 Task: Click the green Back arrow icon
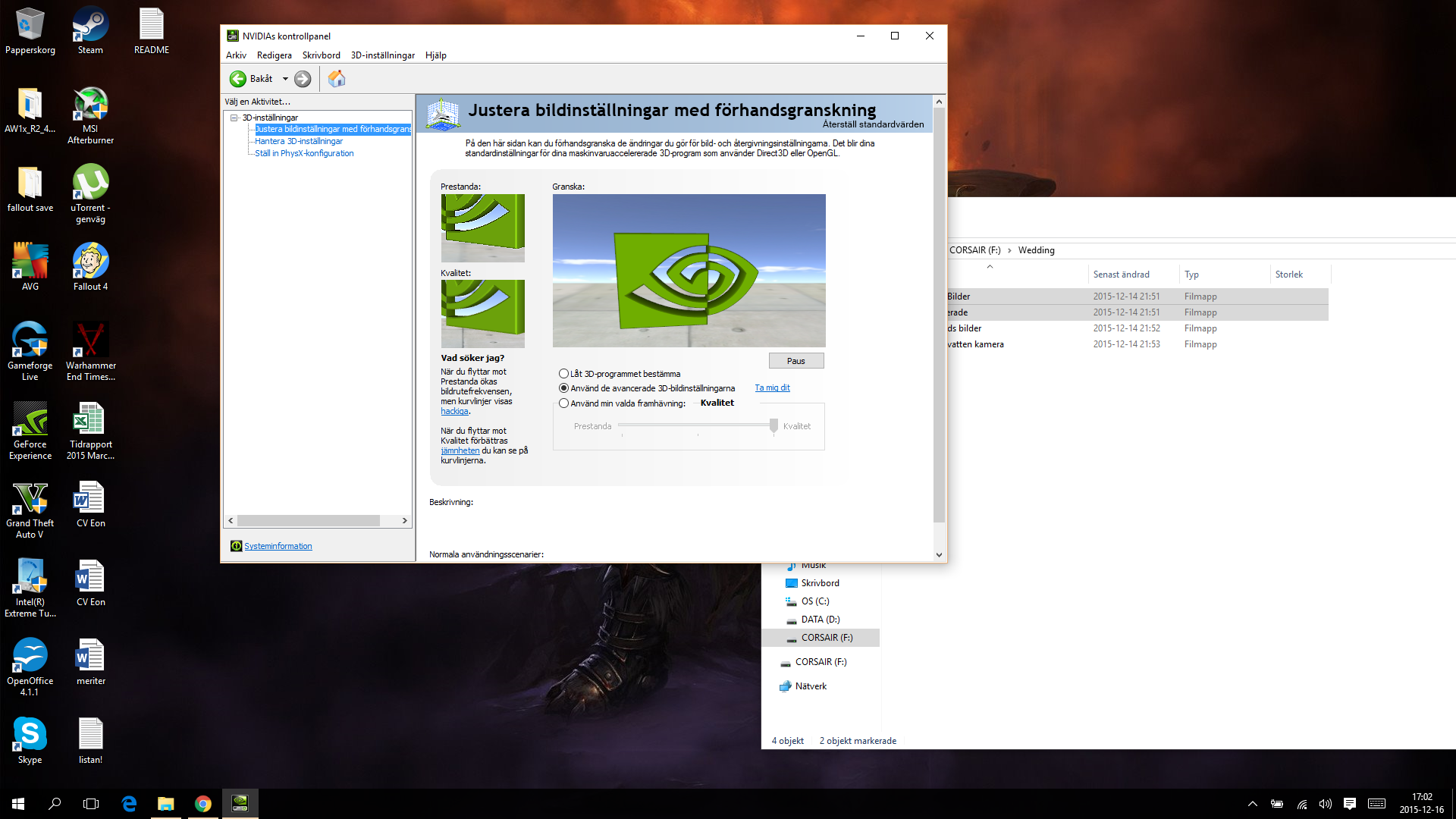[238, 79]
